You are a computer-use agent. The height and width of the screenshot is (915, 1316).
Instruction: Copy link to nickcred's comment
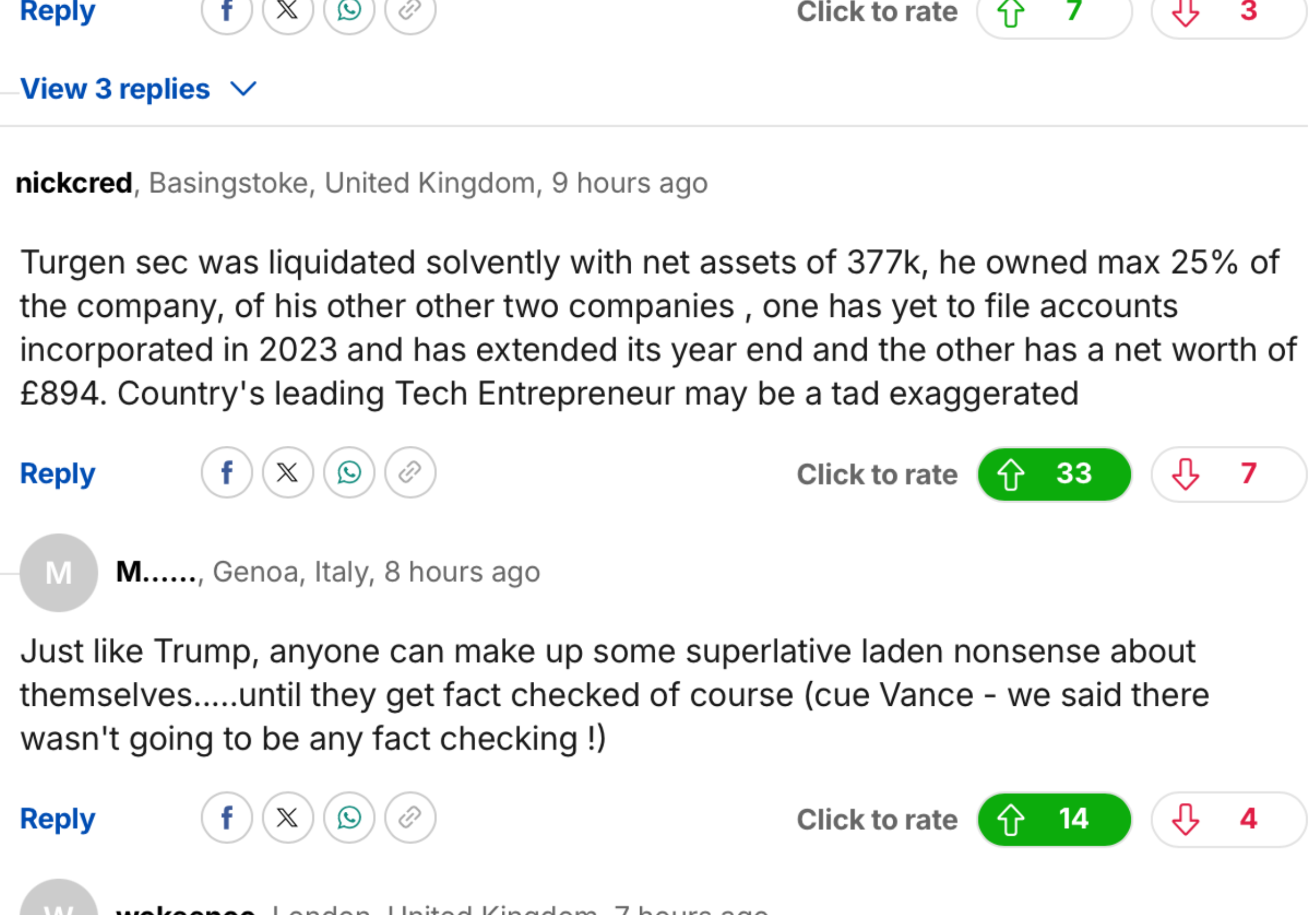410,473
